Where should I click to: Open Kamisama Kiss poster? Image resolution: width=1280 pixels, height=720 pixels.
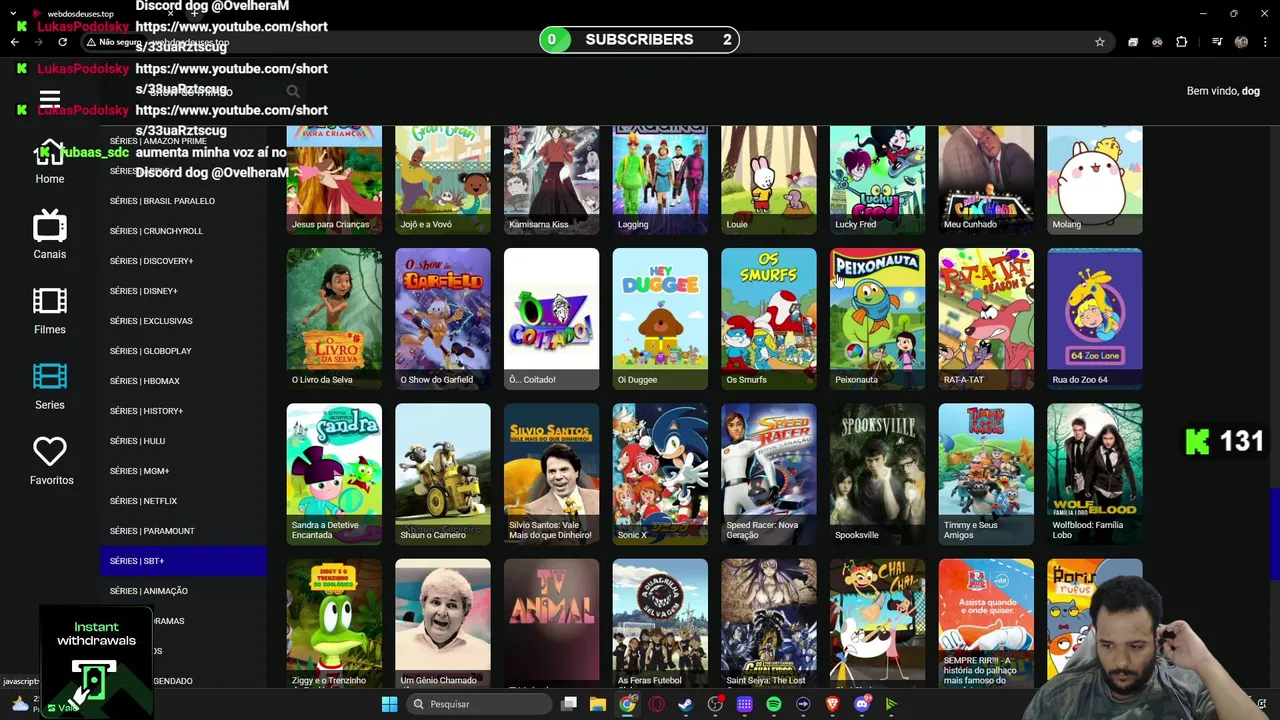[x=551, y=180]
